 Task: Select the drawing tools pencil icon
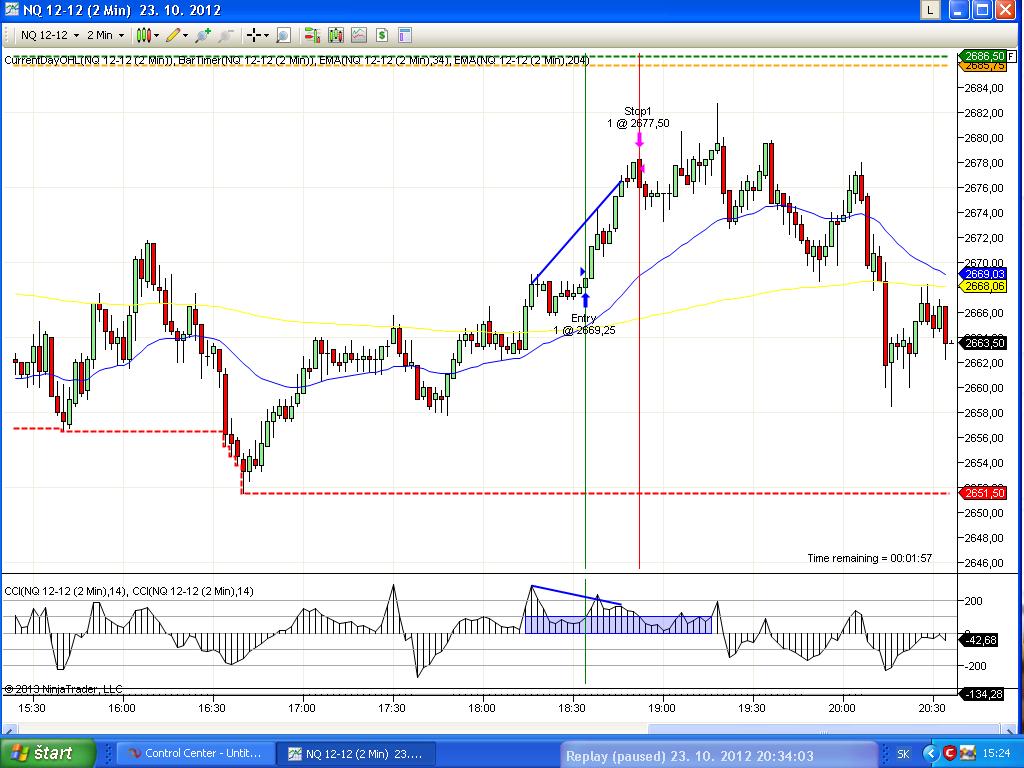(x=173, y=35)
